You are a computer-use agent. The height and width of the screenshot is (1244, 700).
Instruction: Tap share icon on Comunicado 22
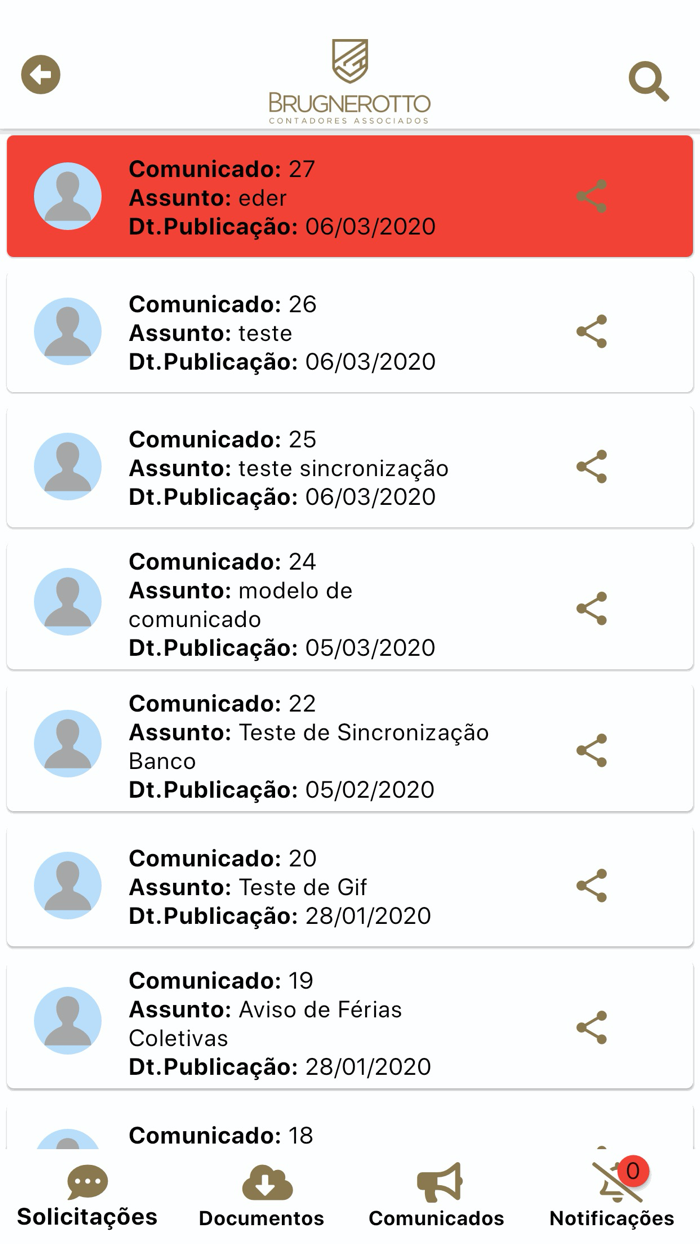[x=592, y=751]
